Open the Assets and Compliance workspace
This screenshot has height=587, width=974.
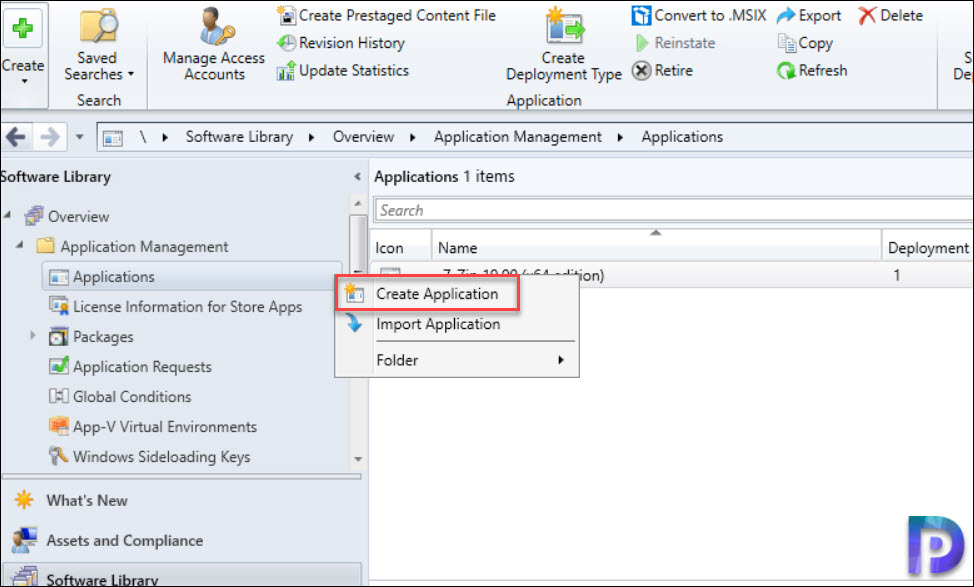coord(124,541)
